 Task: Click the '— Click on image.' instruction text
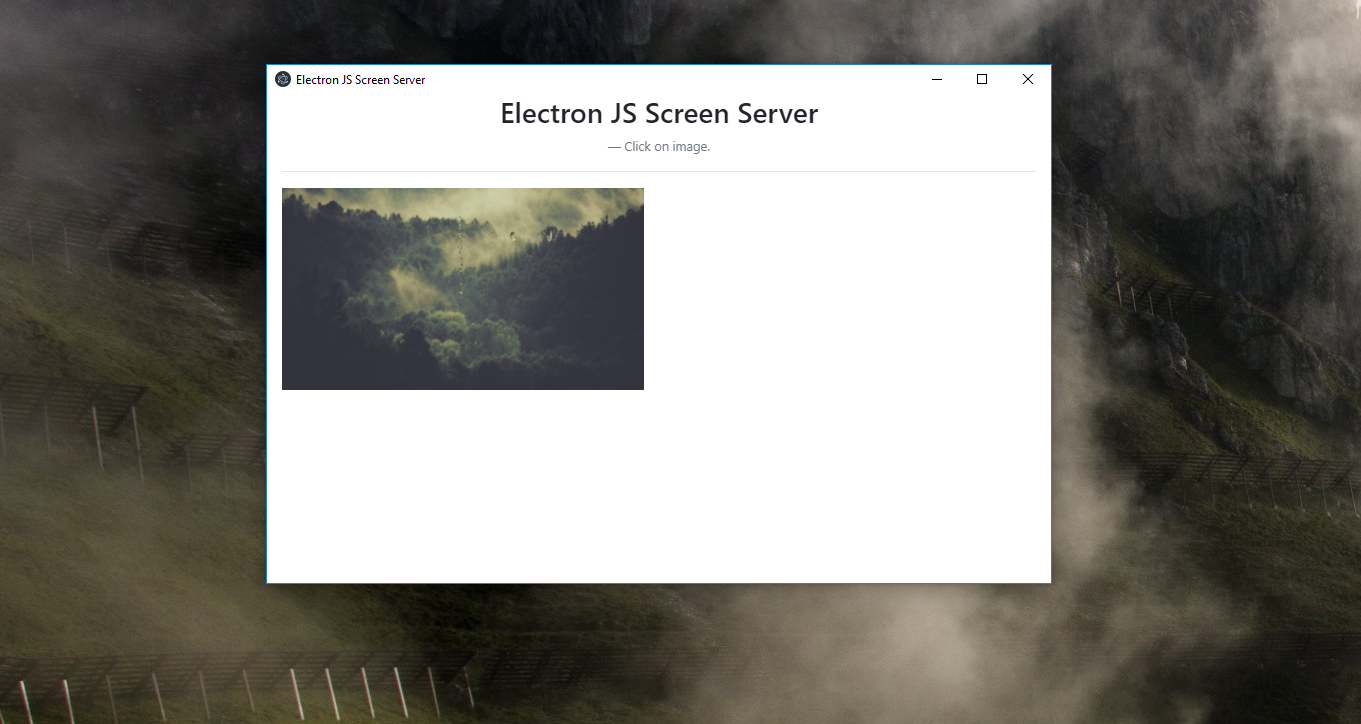658,146
